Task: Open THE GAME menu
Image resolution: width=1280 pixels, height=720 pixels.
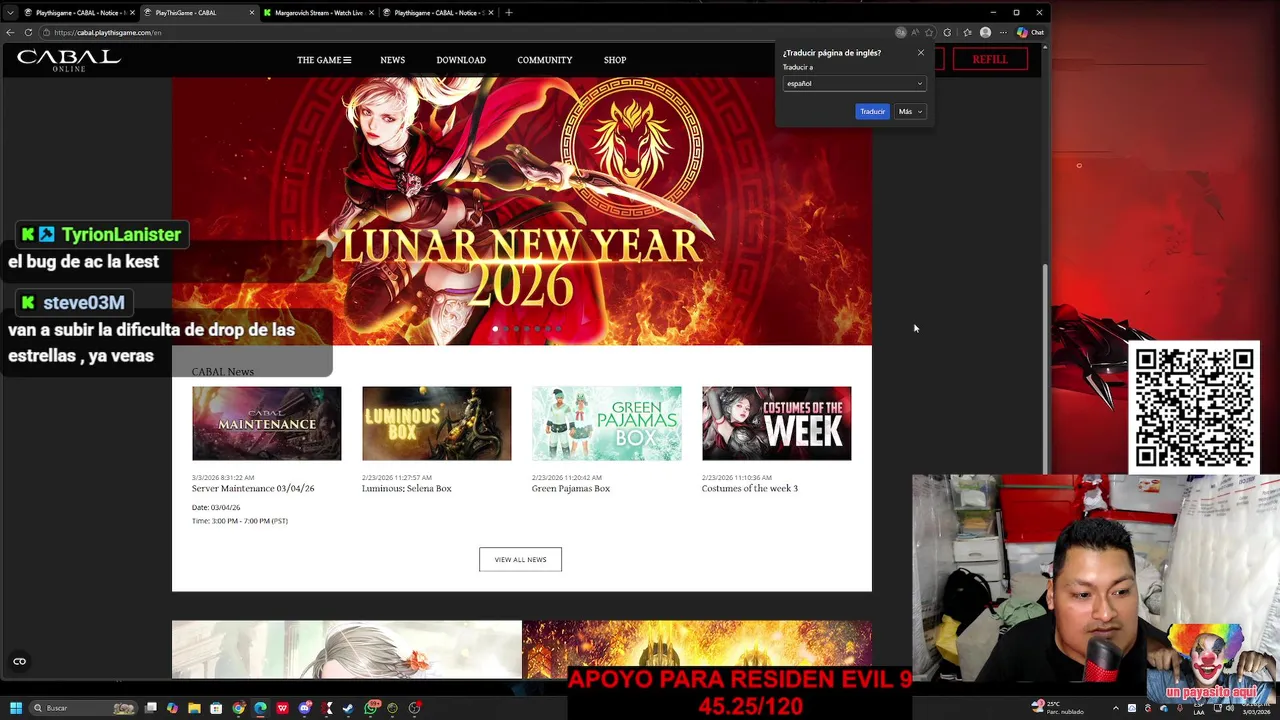Action: coord(324,60)
